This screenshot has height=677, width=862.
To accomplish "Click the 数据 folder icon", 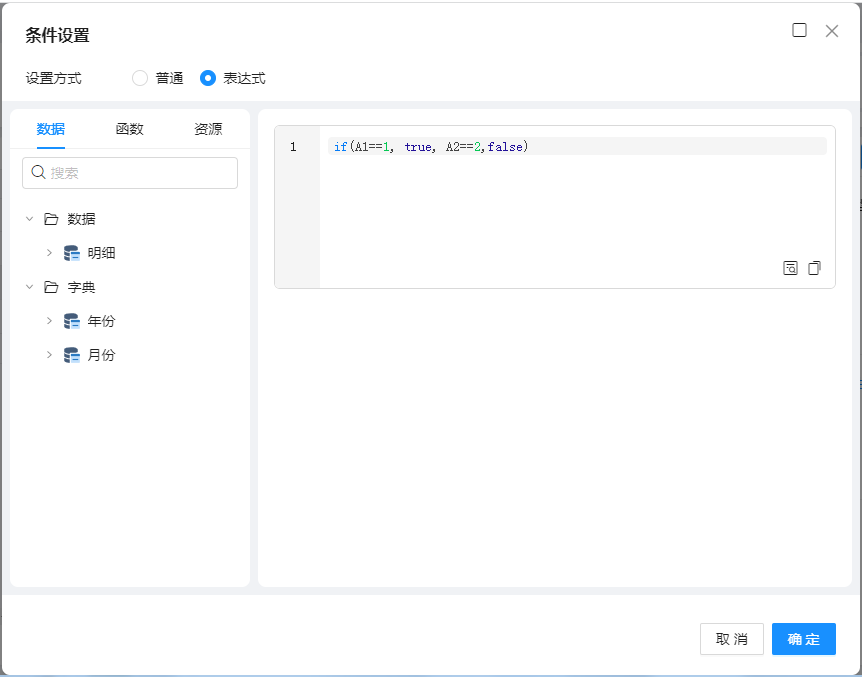I will tap(51, 219).
